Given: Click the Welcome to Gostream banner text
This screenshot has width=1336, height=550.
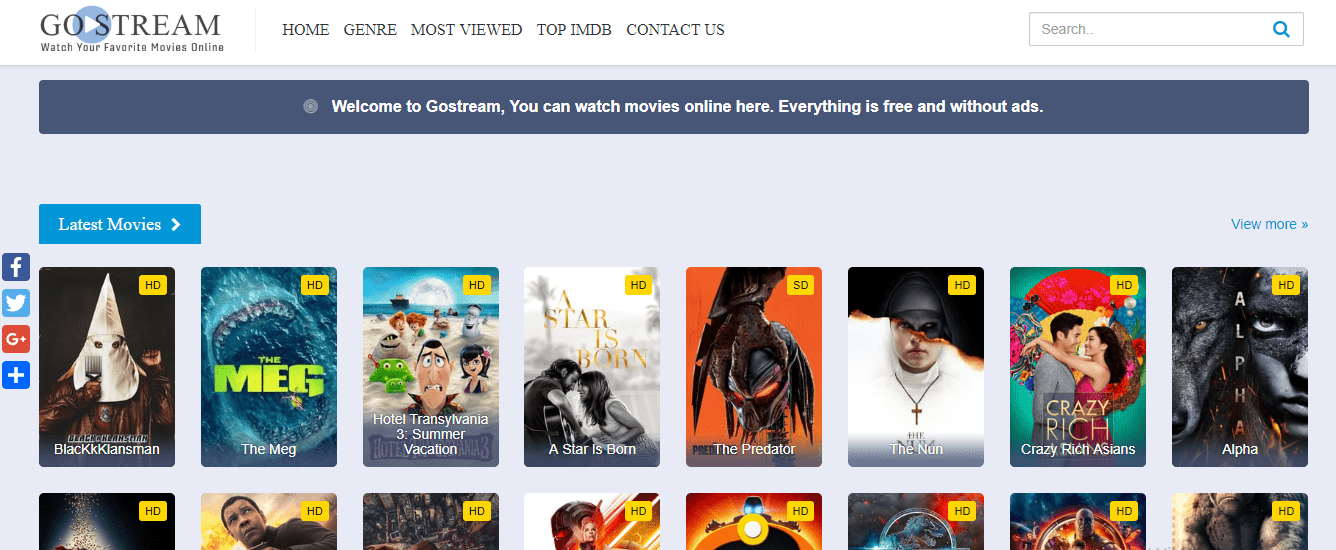Looking at the screenshot, I should pyautogui.click(x=687, y=106).
